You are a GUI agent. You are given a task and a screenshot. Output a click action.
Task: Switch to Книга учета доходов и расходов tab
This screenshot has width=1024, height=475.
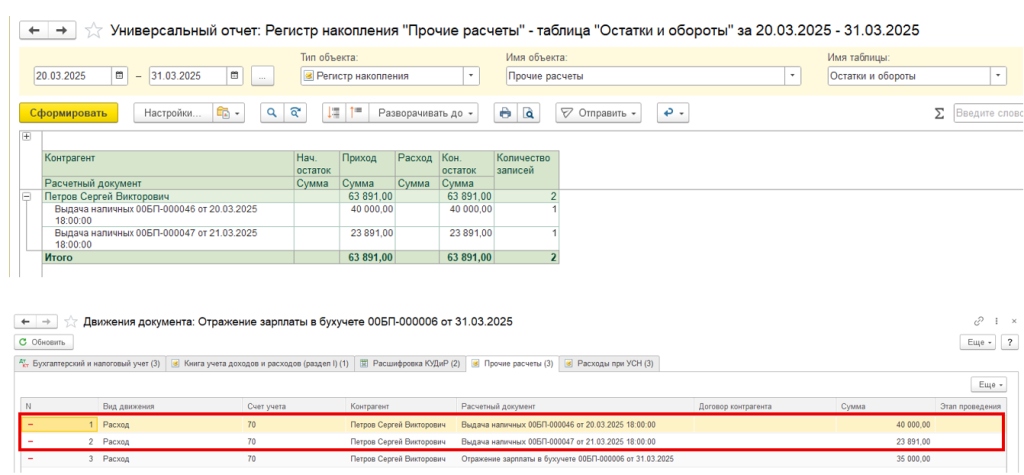[x=260, y=363]
